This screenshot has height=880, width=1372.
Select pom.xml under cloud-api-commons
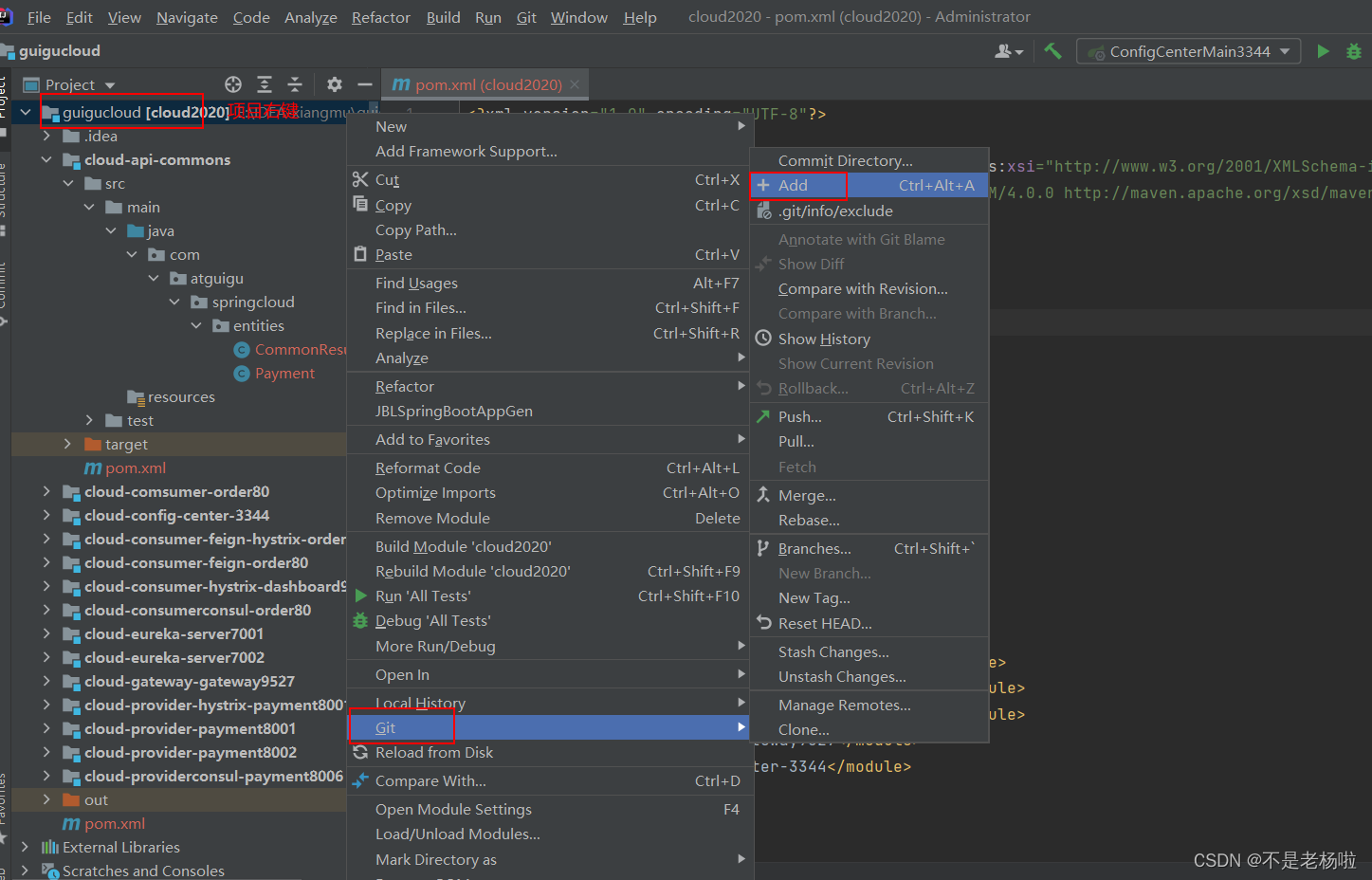pyautogui.click(x=135, y=467)
